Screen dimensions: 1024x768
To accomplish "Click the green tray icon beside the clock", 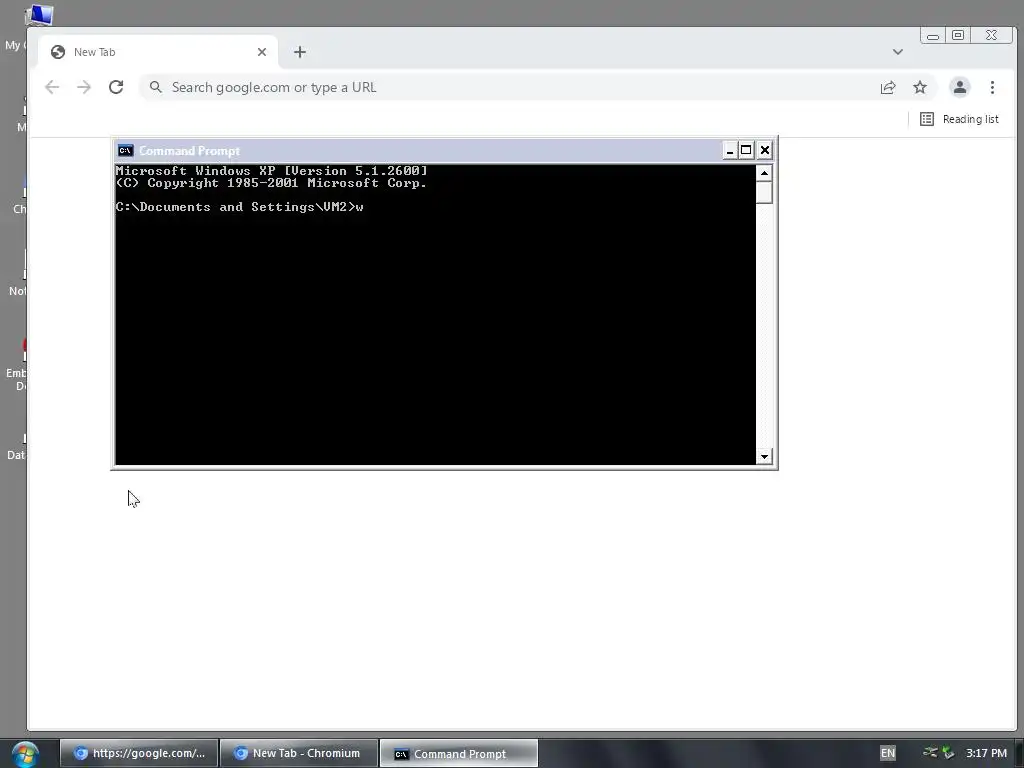I will 948,753.
